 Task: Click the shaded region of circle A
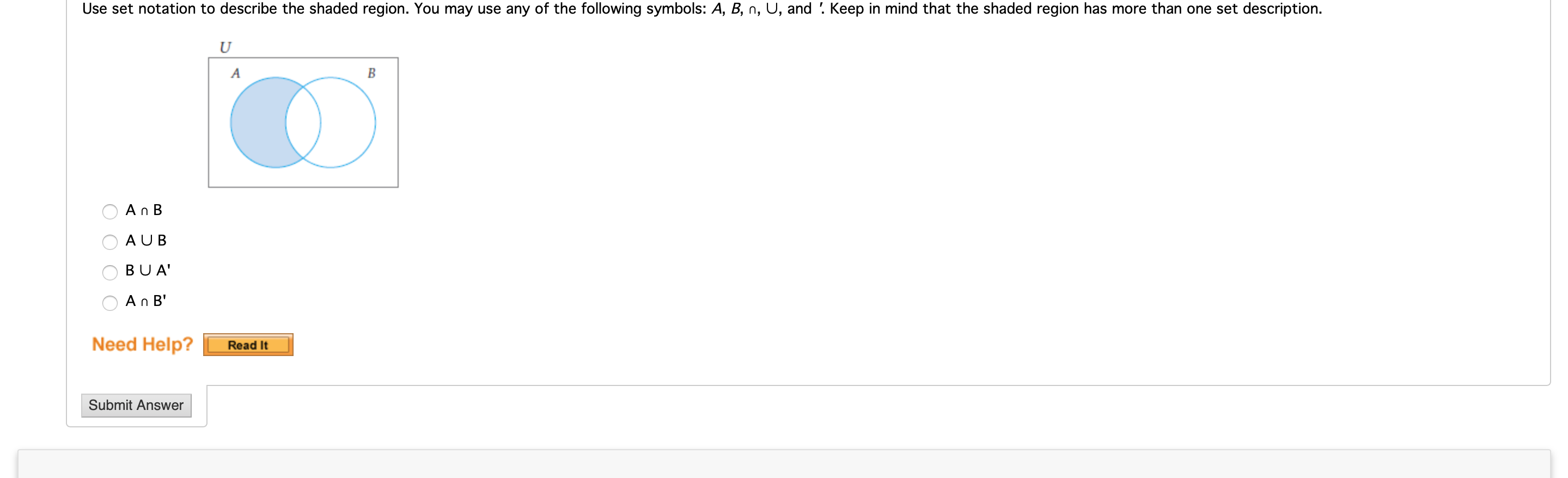click(x=259, y=121)
